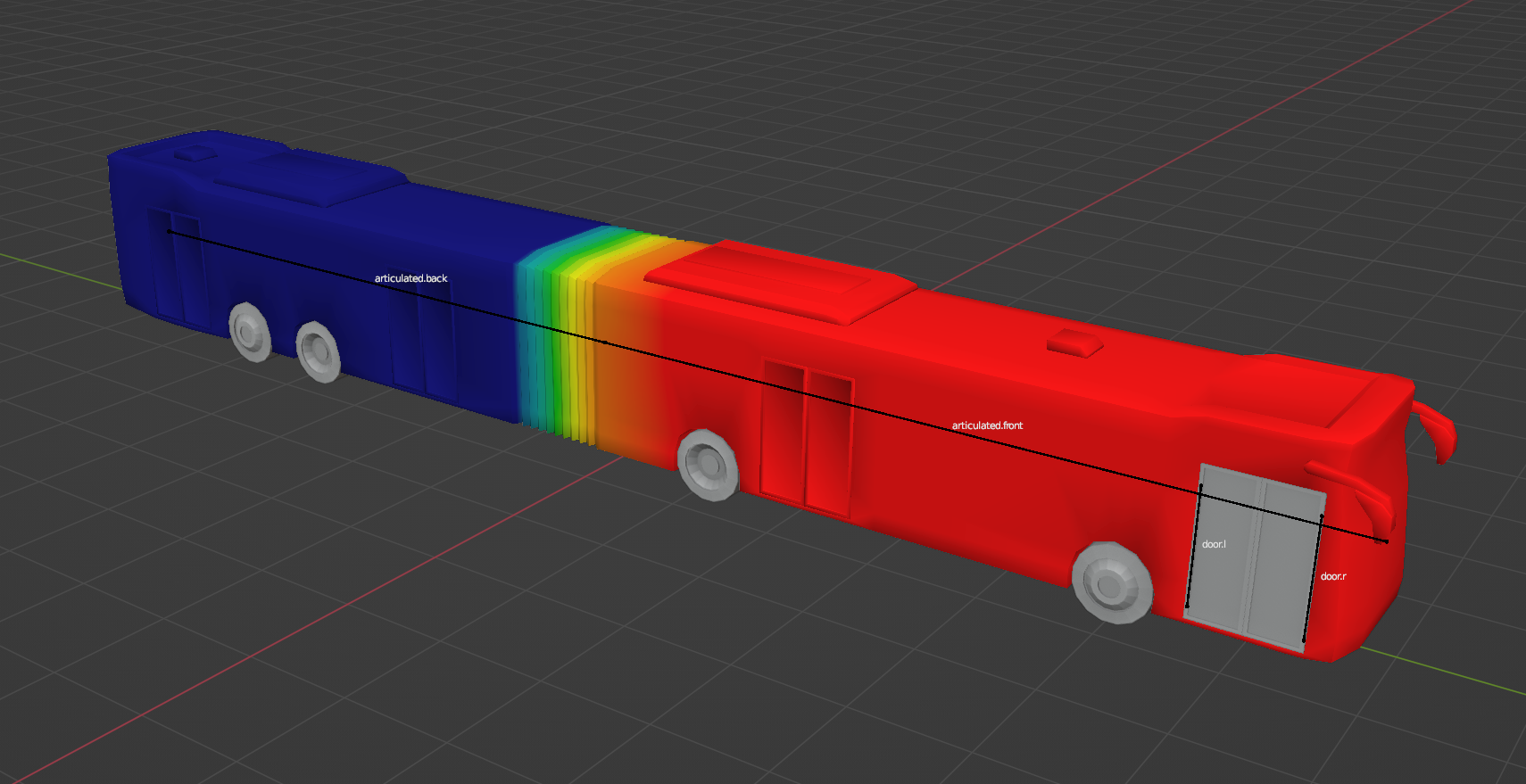Select the "articulated.back" bone label
The height and width of the screenshot is (784, 1526).
click(411, 278)
